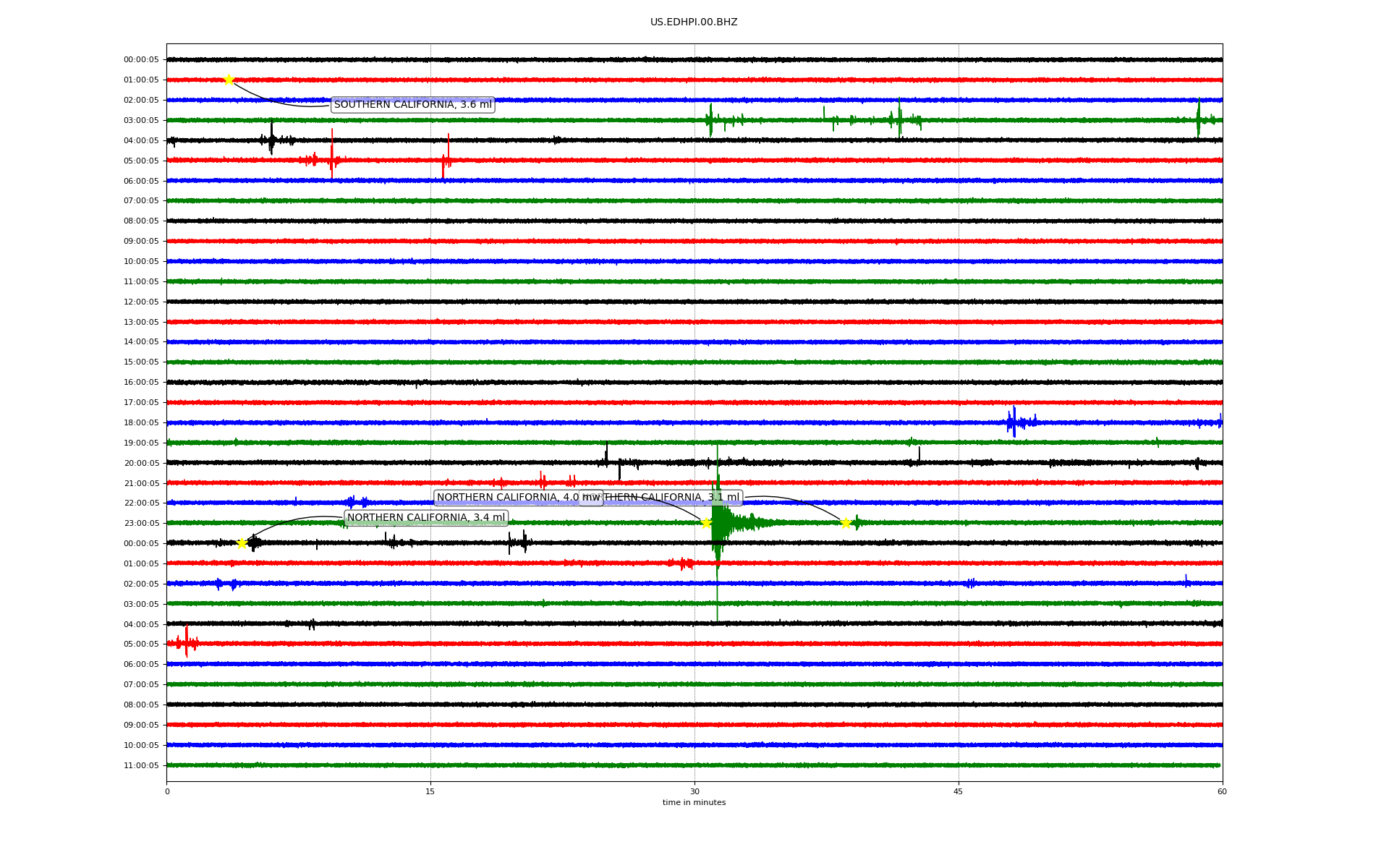Screen dimensions: 1389x868
Task: Select the NORTHERN CALIFORNIA, 3.4 ml annotation label
Action: (425, 518)
